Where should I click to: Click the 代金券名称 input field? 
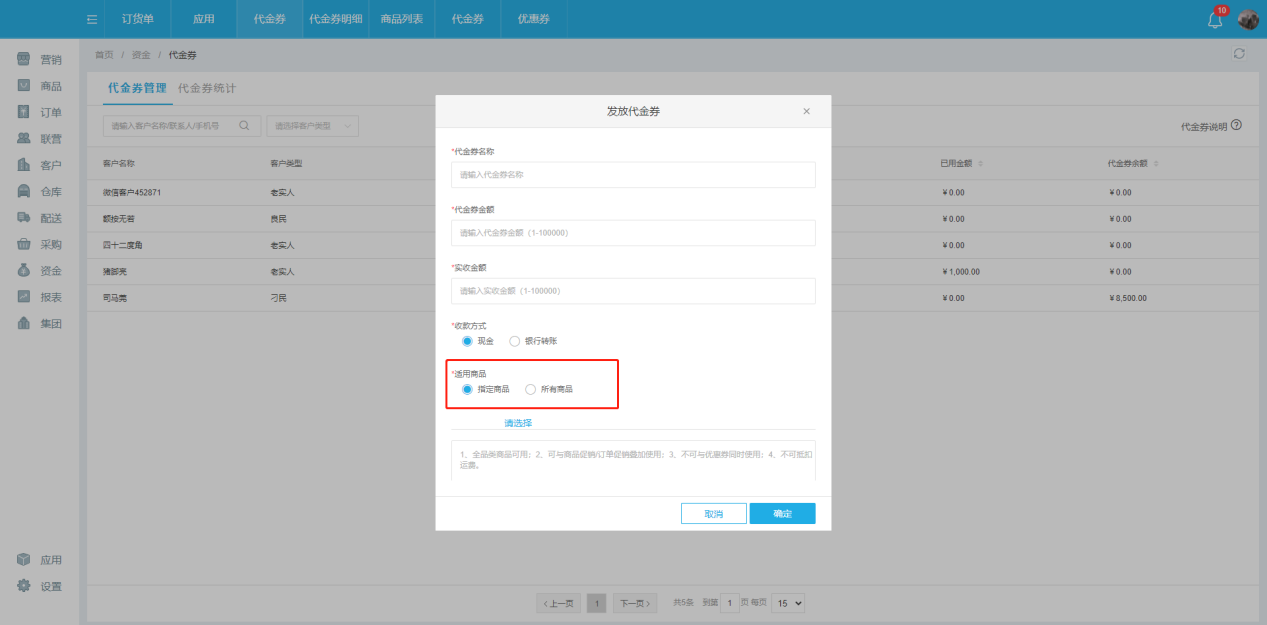633,174
